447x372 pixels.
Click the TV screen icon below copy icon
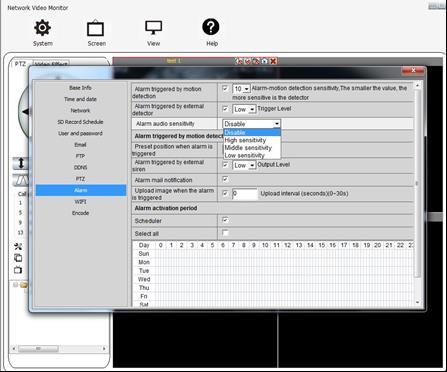pyautogui.click(x=18, y=269)
